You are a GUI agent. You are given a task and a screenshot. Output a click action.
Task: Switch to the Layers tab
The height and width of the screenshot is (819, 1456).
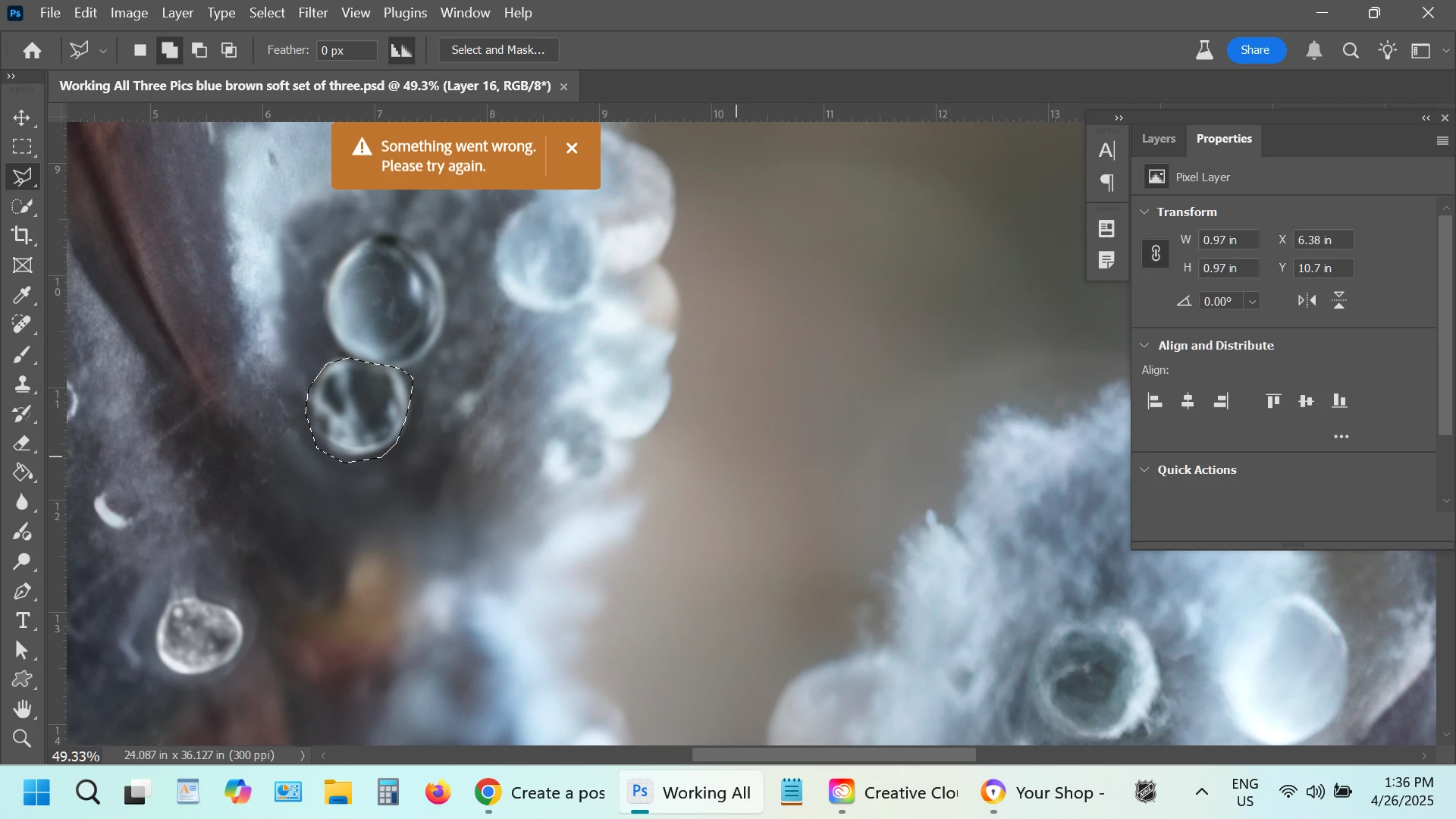tap(1158, 139)
